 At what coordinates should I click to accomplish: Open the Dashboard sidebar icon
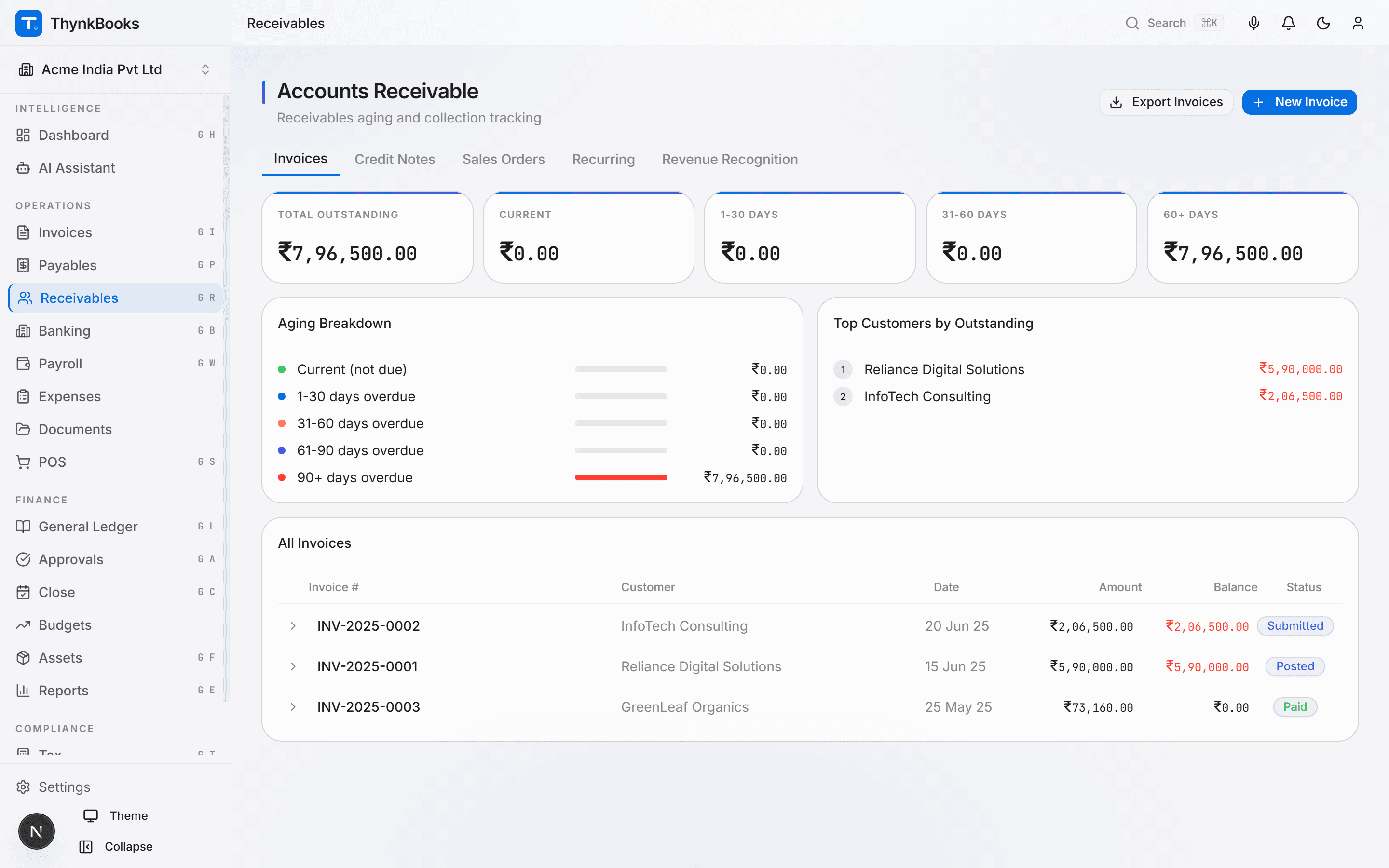23,135
